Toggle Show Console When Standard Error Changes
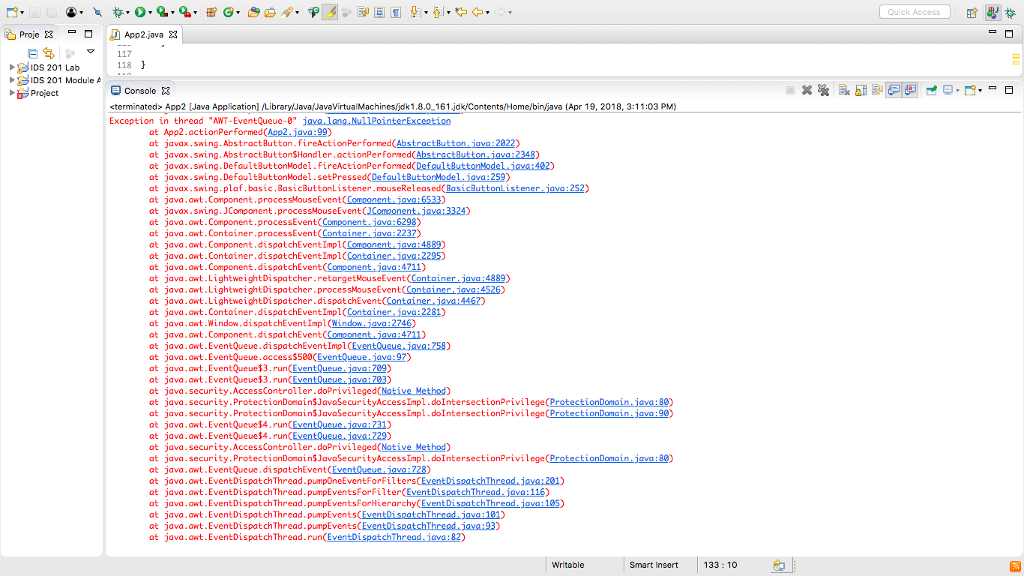Screen dimensions: 1024x576 (910, 90)
